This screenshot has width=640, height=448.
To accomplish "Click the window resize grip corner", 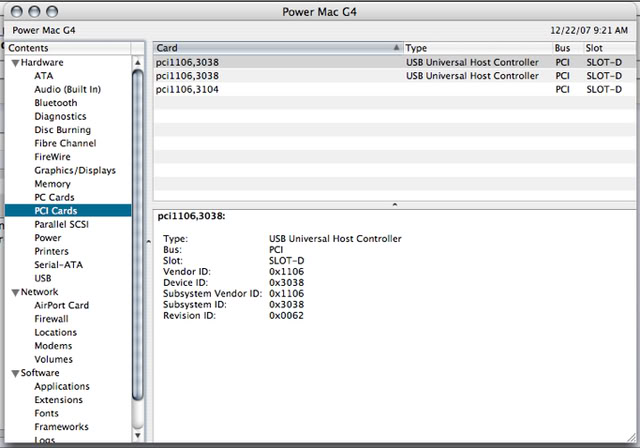I will (x=631, y=437).
